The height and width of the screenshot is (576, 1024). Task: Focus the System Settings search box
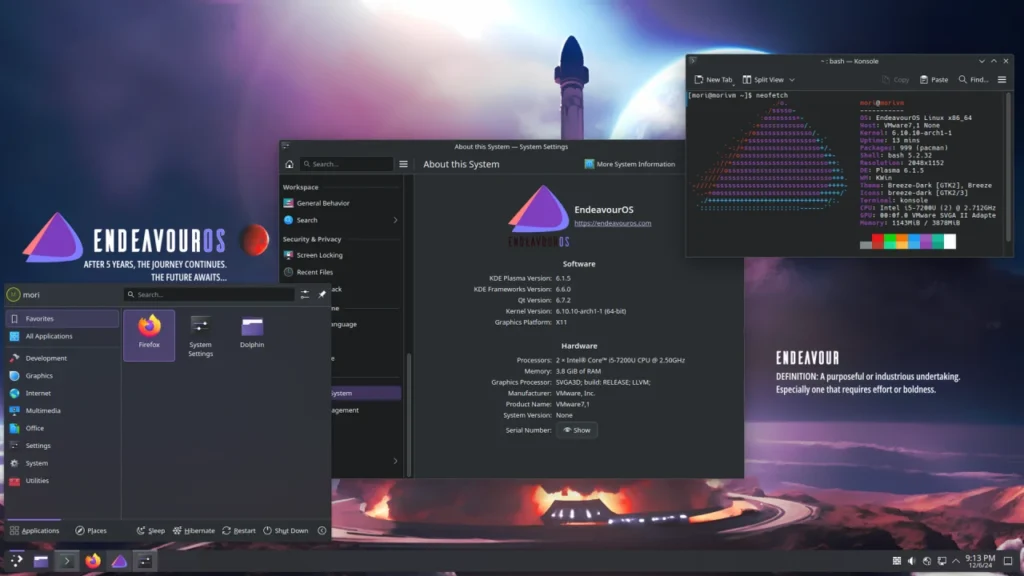347,164
